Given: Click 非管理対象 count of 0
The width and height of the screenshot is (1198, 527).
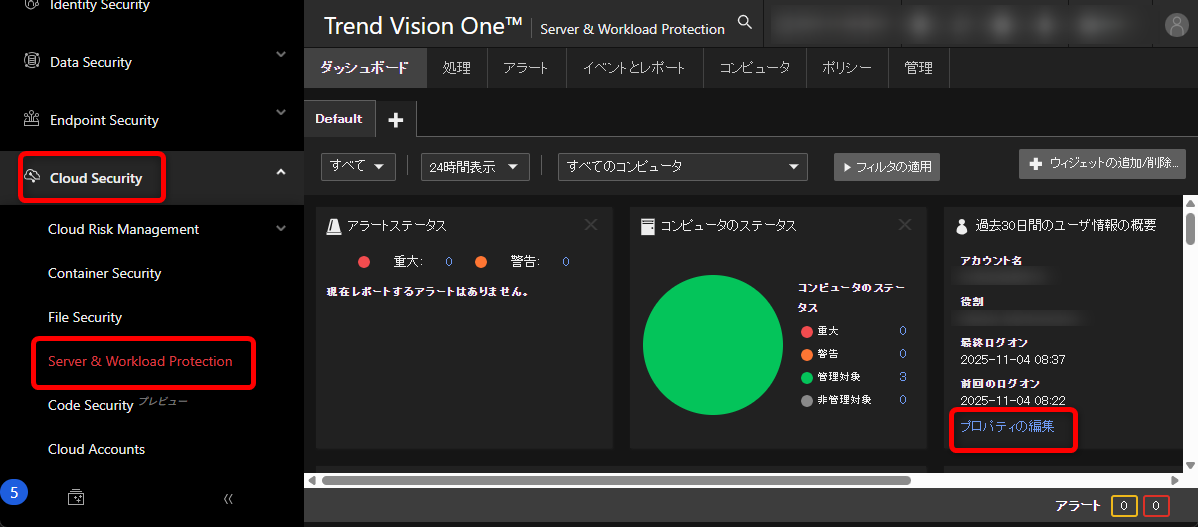Looking at the screenshot, I should coord(902,399).
